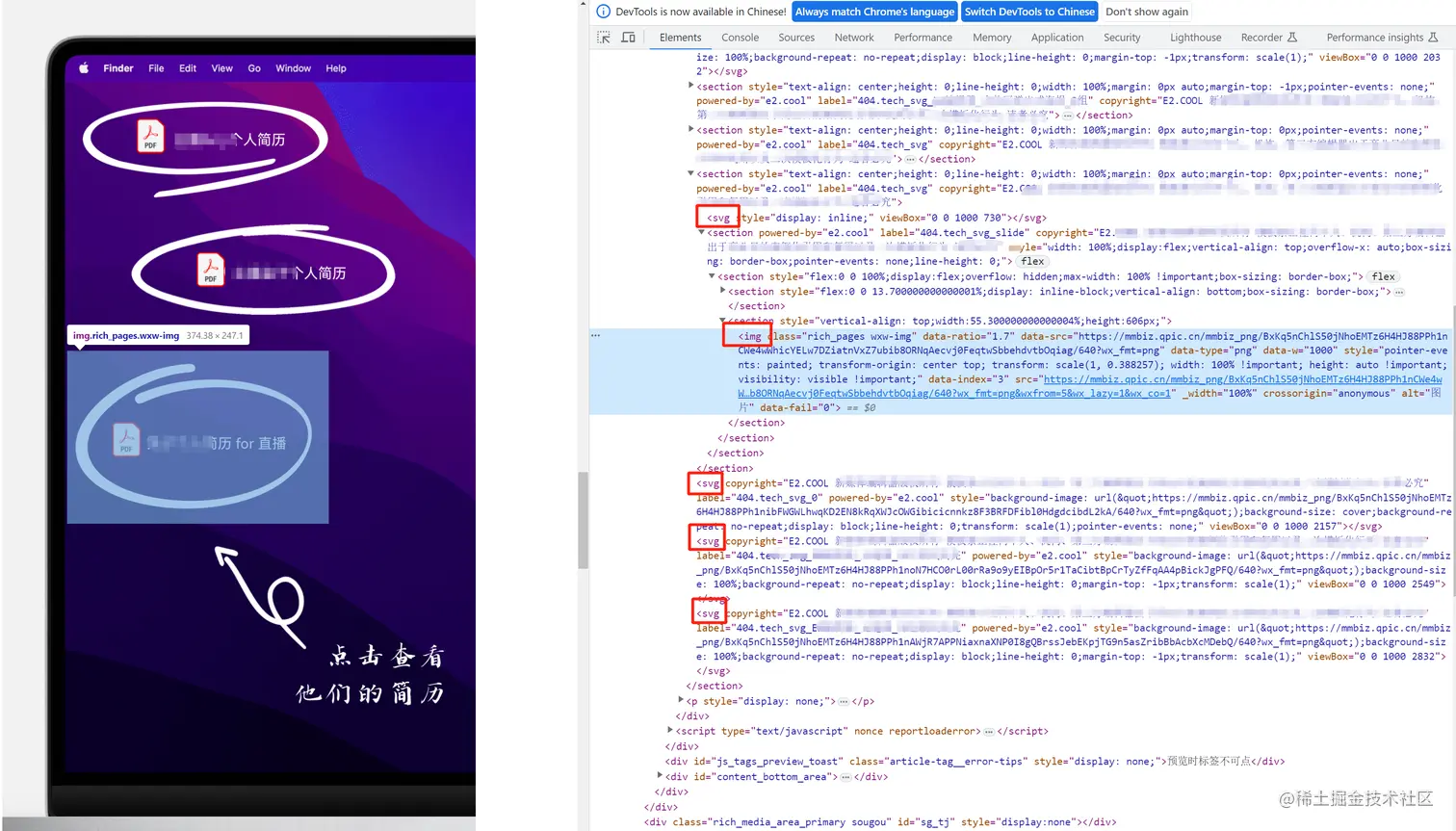The image size is (1456, 831).
Task: Open the PDF icon in the highlighted '历 for 直播' image
Action: [126, 440]
